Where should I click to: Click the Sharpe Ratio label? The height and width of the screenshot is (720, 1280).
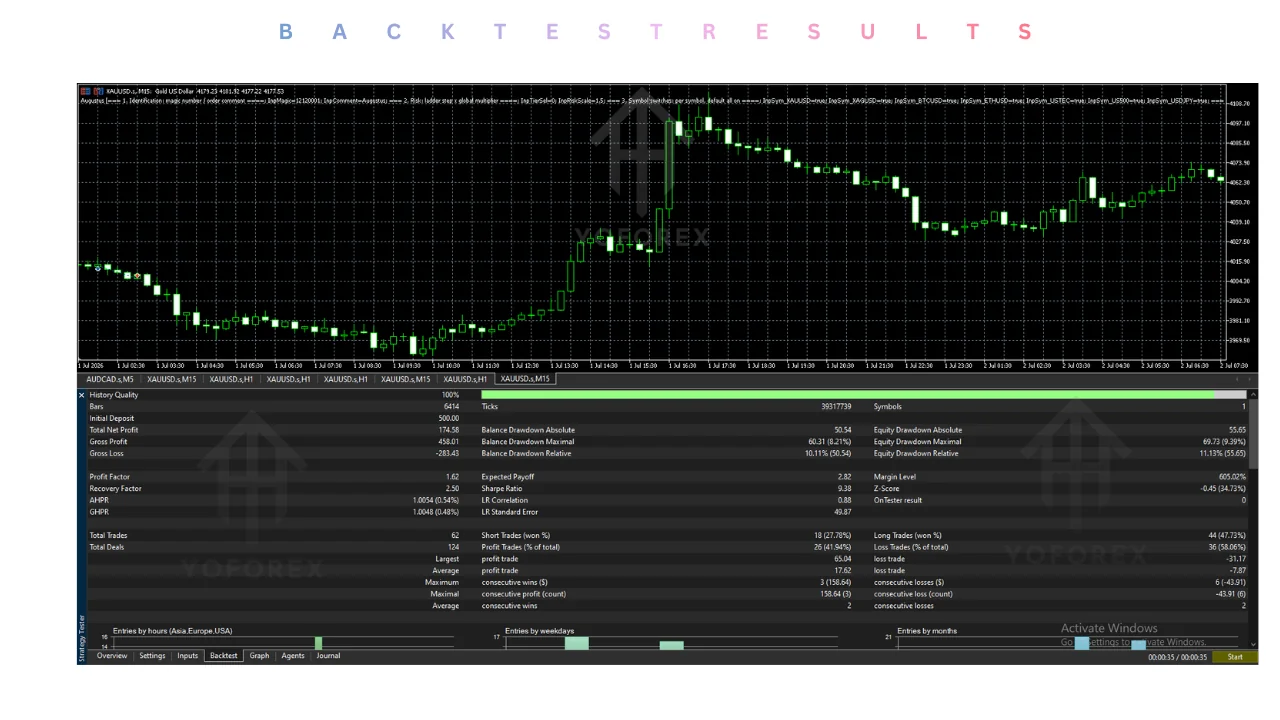503,489
